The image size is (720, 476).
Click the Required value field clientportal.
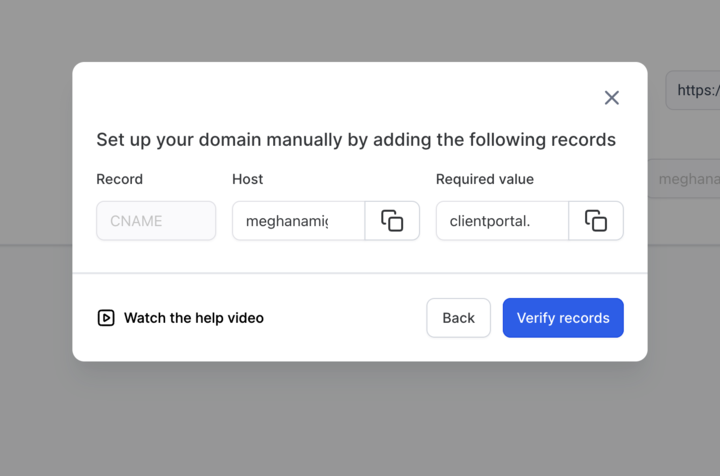coord(502,221)
